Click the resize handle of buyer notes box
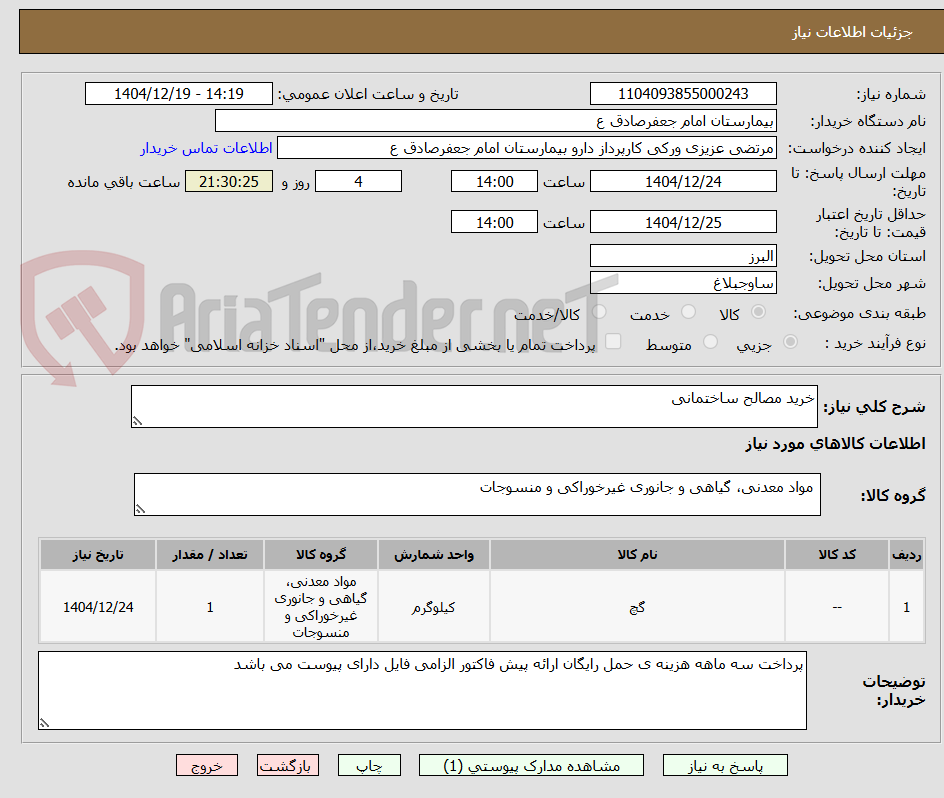 (x=45, y=723)
